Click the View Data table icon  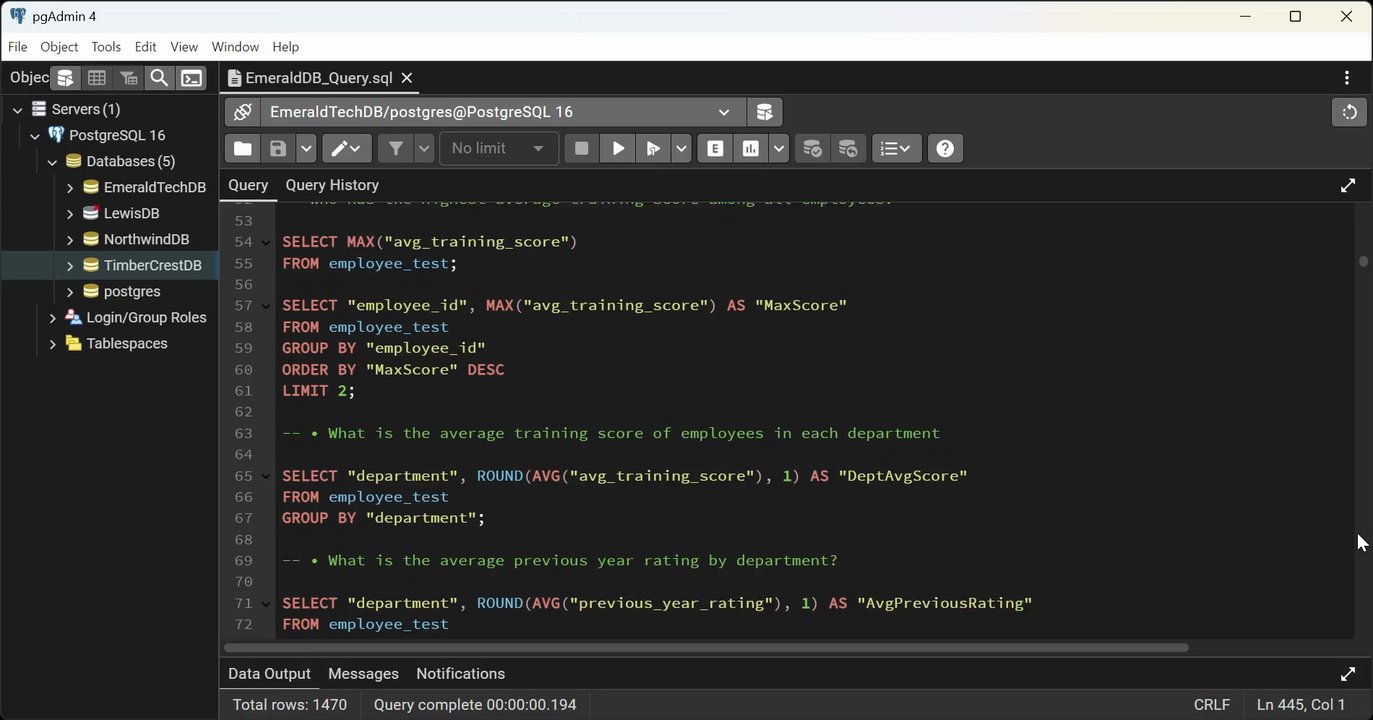[97, 78]
